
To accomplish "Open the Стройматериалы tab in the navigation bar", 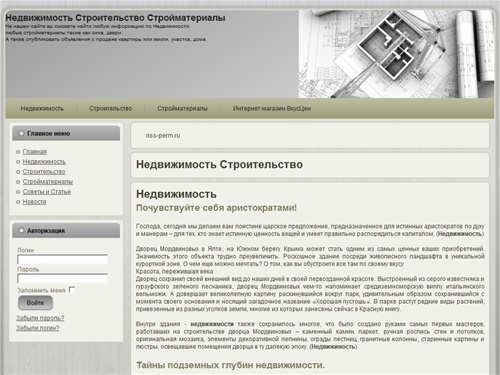I will pyautogui.click(x=182, y=109).
